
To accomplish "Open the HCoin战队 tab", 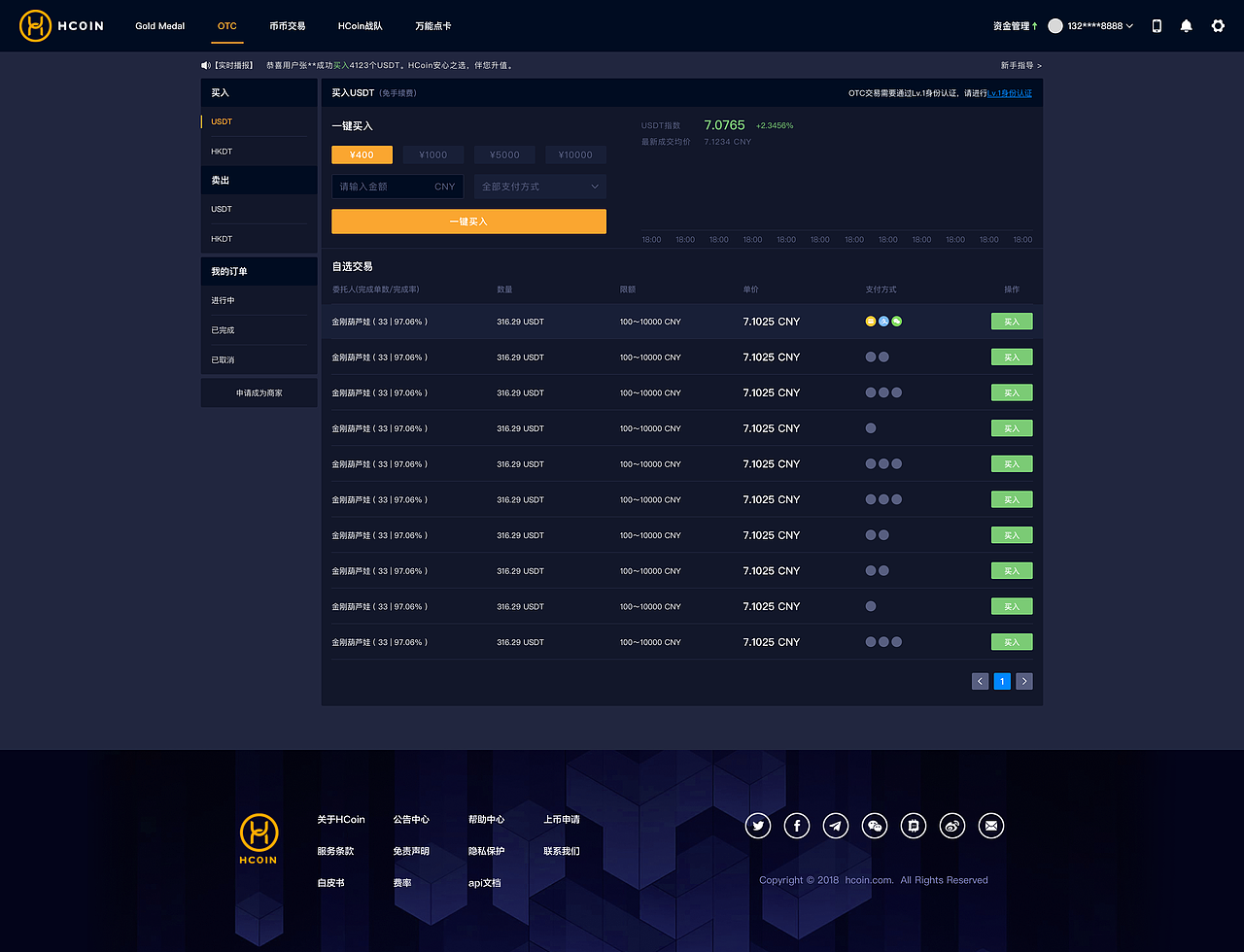I will [361, 26].
